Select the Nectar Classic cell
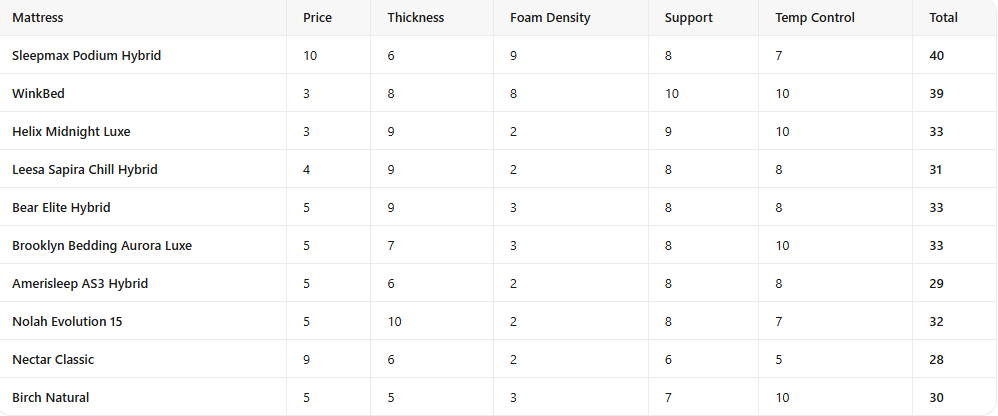The height and width of the screenshot is (416, 998). click(53, 359)
